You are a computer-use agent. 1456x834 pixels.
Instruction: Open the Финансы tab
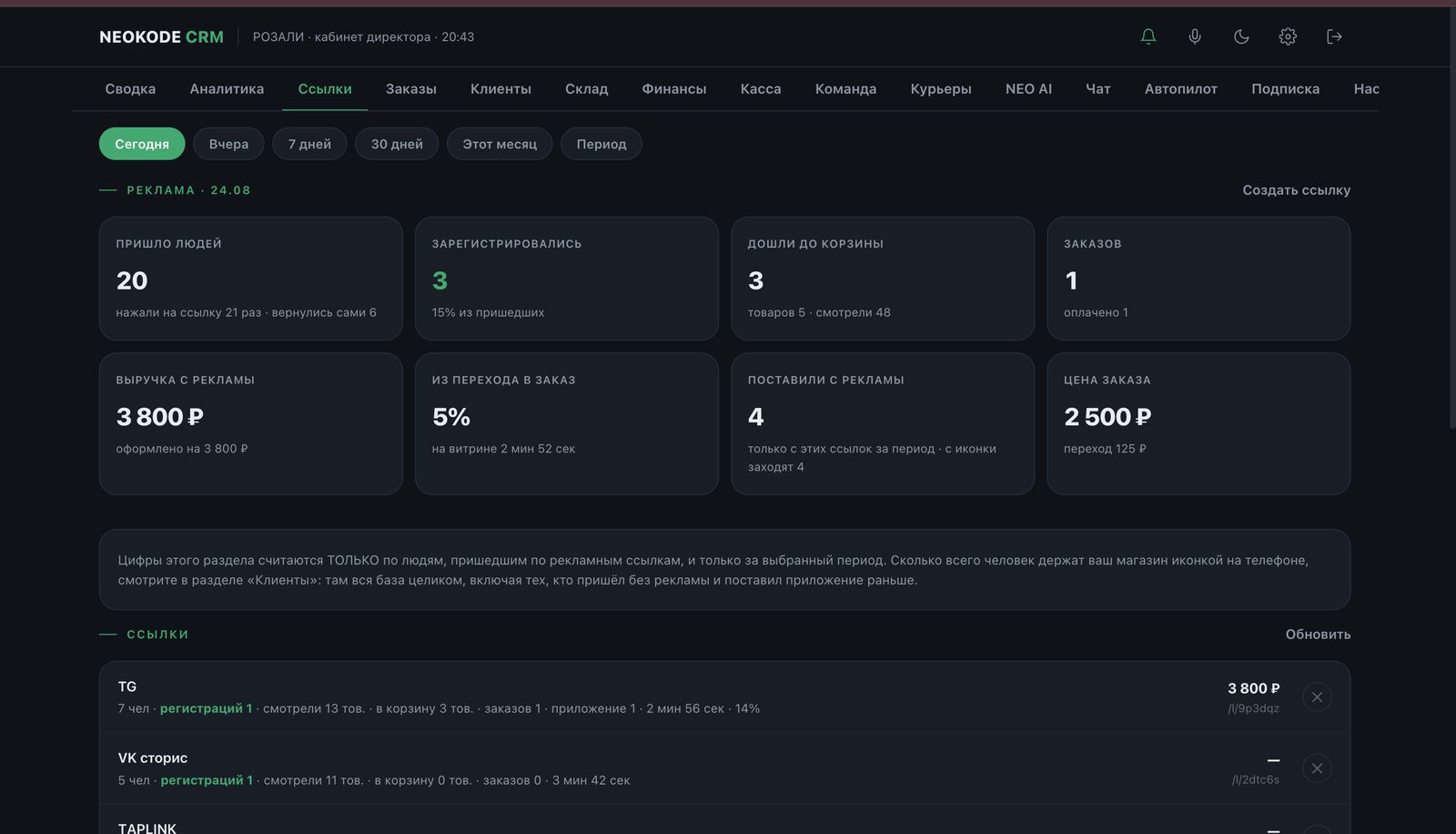pyautogui.click(x=674, y=88)
